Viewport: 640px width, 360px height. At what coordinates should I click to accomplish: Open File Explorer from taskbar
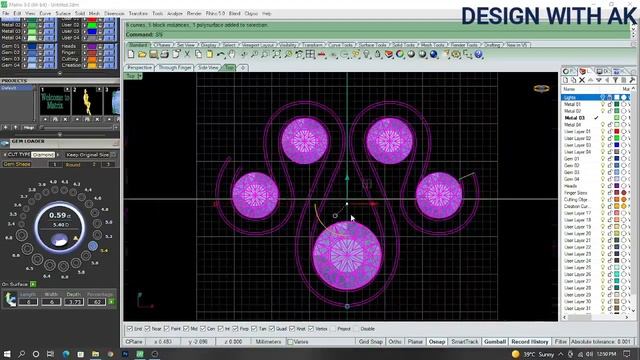(96, 354)
